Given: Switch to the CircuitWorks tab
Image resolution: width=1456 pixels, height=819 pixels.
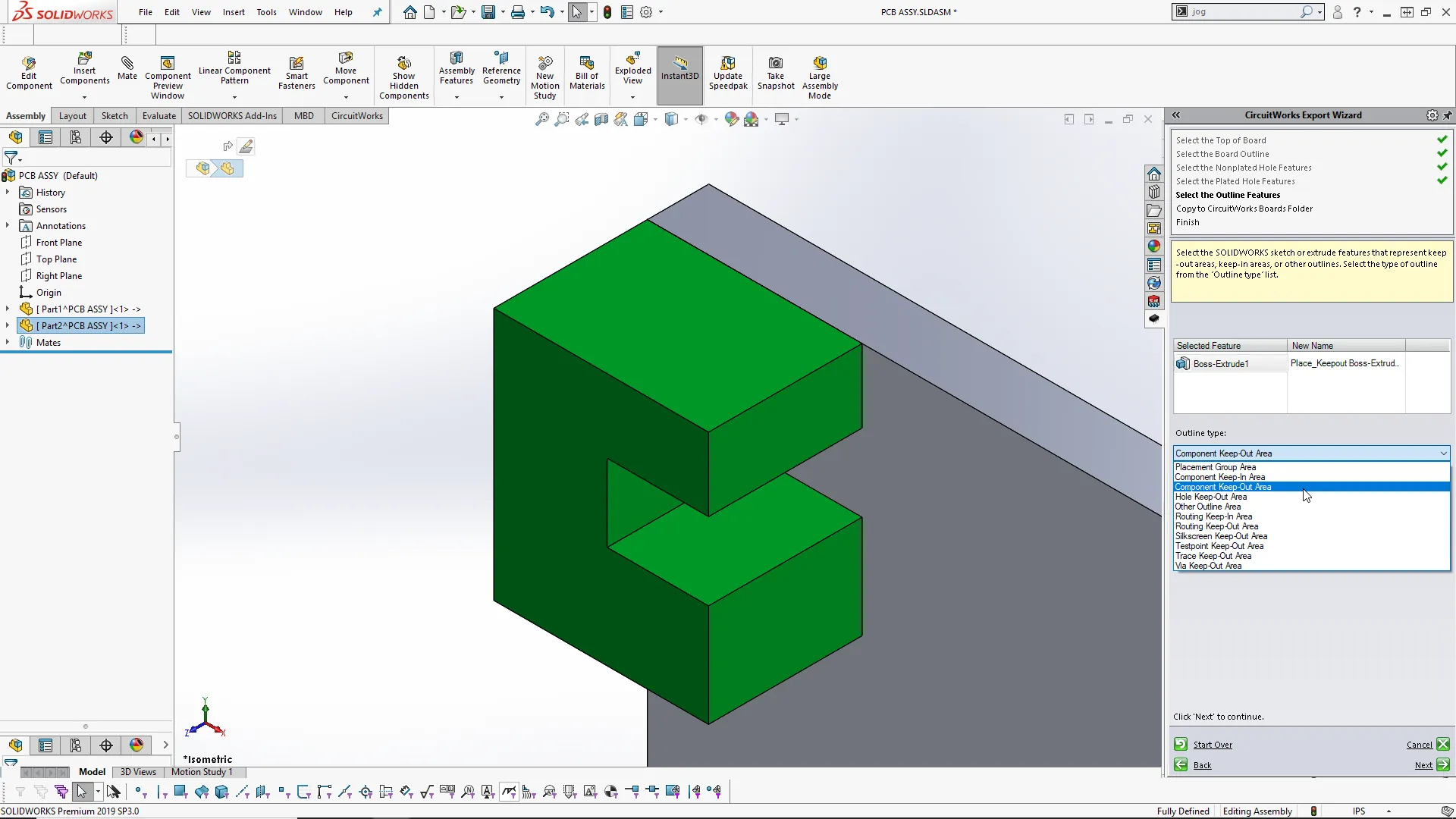Looking at the screenshot, I should pyautogui.click(x=356, y=116).
